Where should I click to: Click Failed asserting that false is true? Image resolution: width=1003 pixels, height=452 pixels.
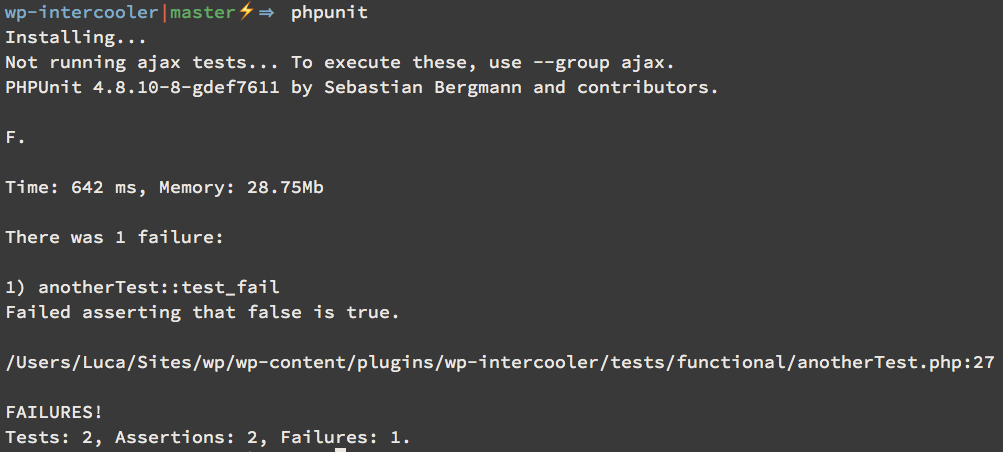[x=202, y=313]
